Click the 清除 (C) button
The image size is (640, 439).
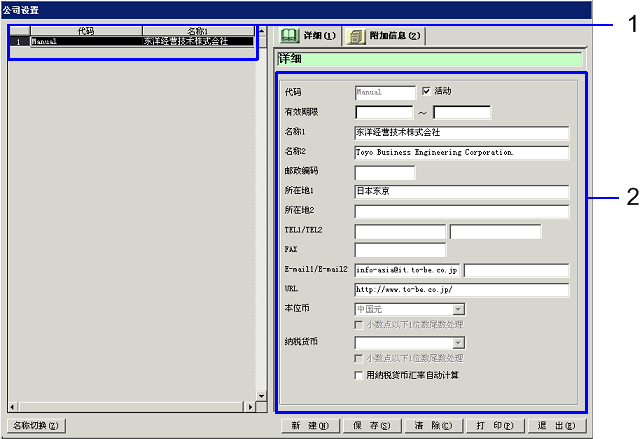click(433, 426)
